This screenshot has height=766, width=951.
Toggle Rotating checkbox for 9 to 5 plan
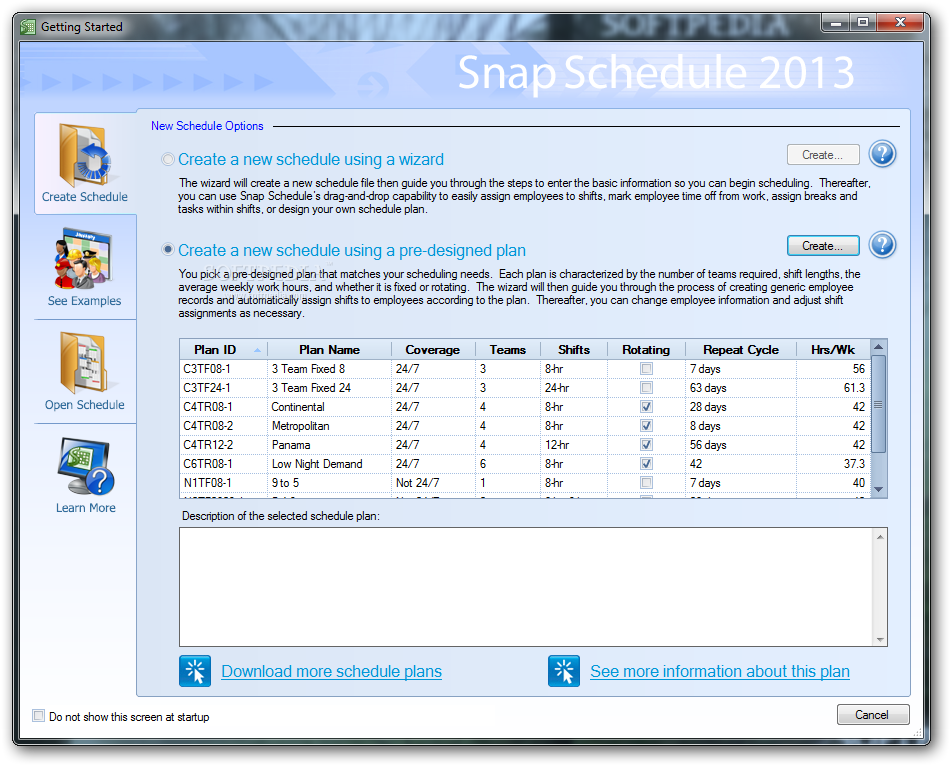(x=647, y=483)
